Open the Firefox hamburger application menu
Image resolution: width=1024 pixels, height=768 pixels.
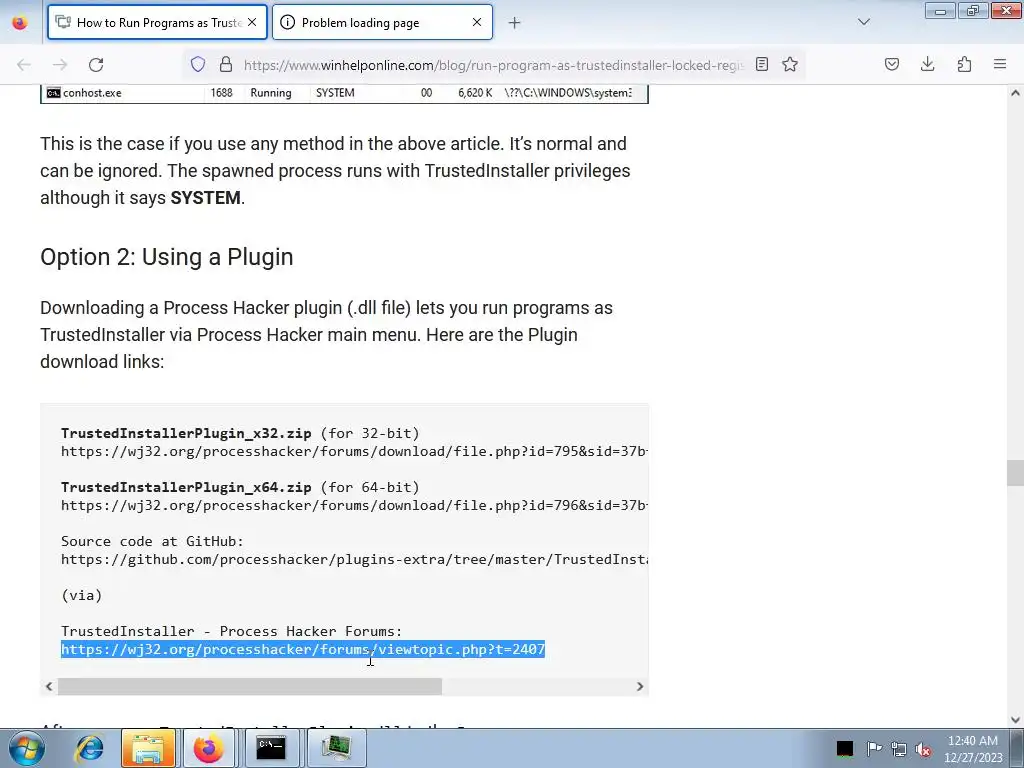click(1000, 64)
